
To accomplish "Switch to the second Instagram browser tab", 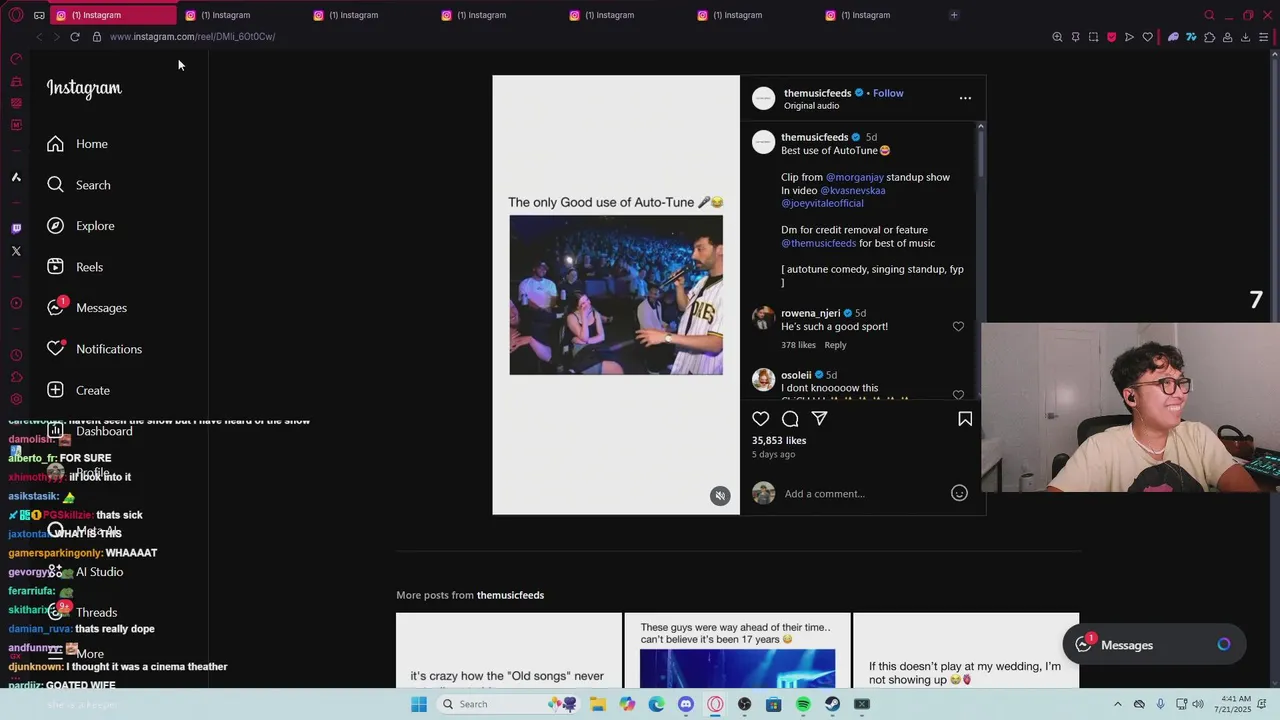I will click(240, 15).
